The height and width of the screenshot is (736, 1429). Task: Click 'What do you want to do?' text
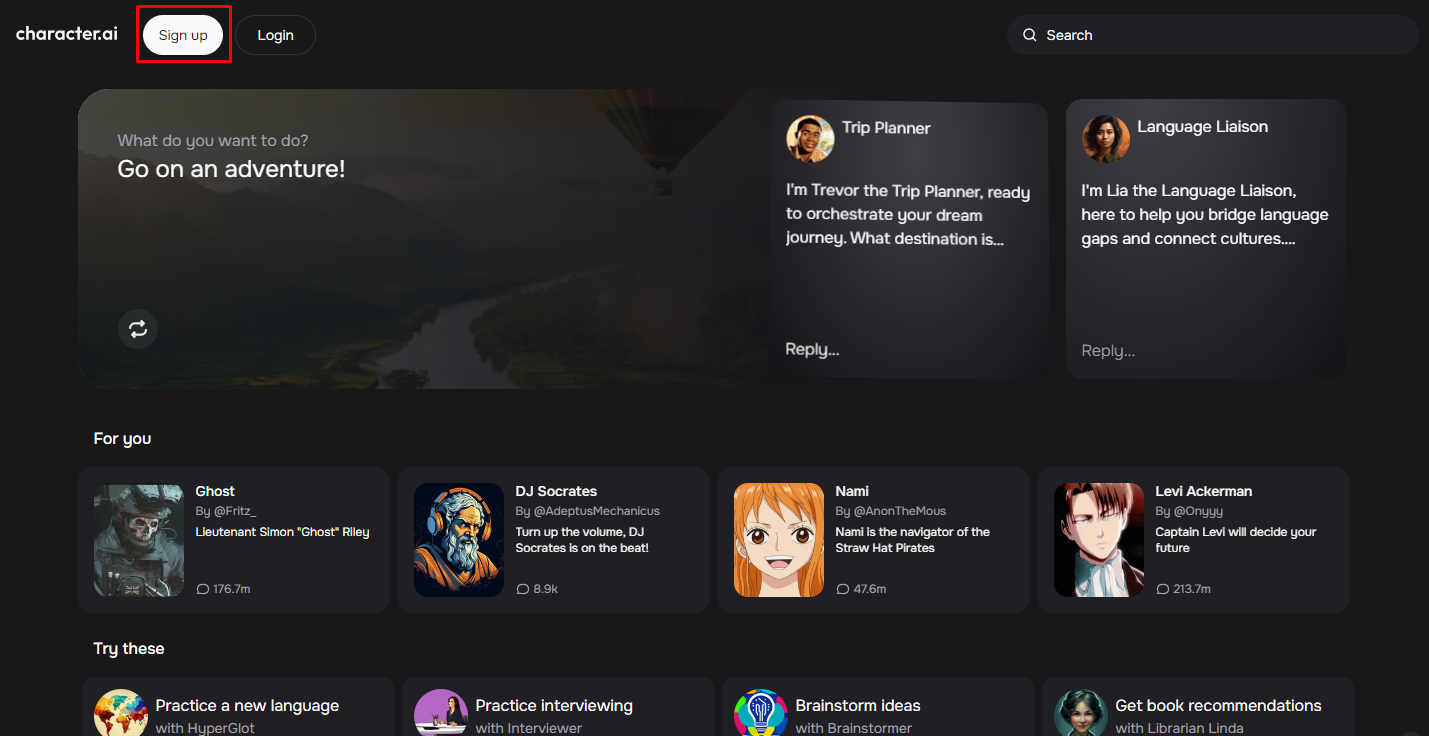coord(213,140)
